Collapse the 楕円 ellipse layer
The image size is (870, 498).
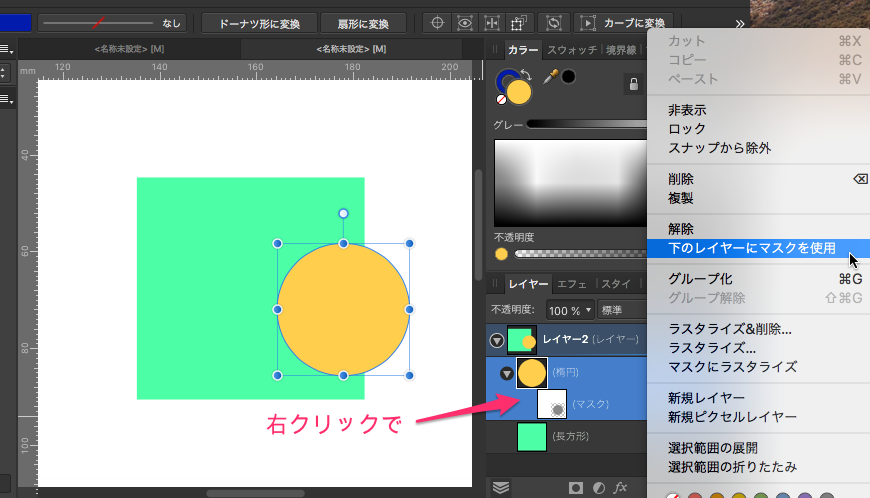coord(506,373)
